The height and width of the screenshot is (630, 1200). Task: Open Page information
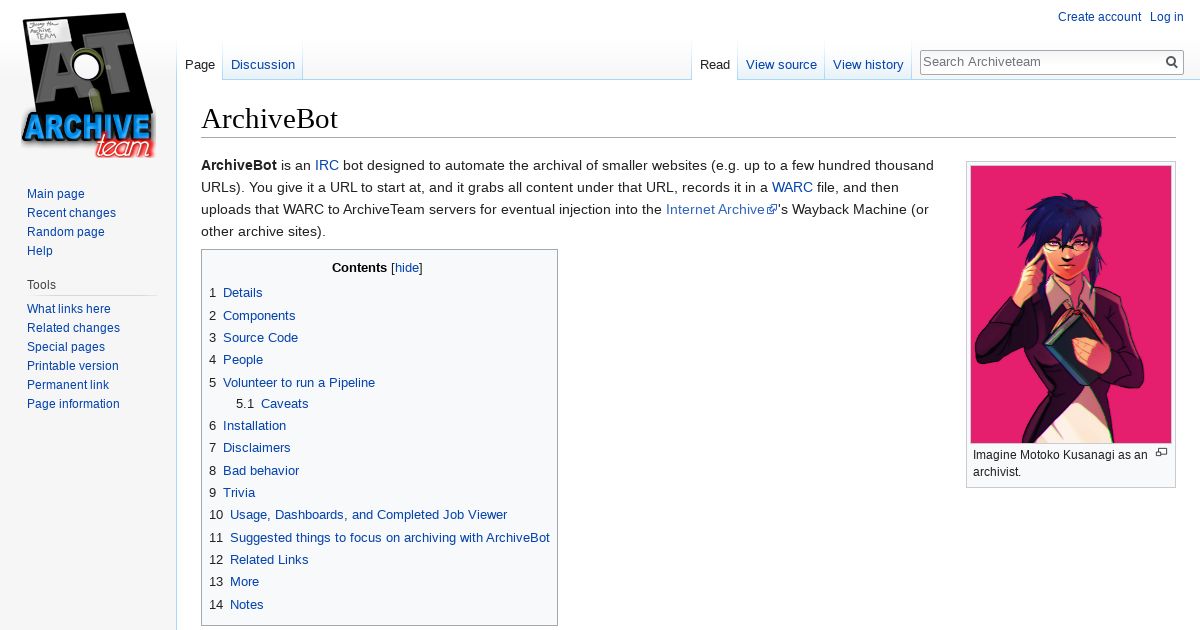(73, 404)
